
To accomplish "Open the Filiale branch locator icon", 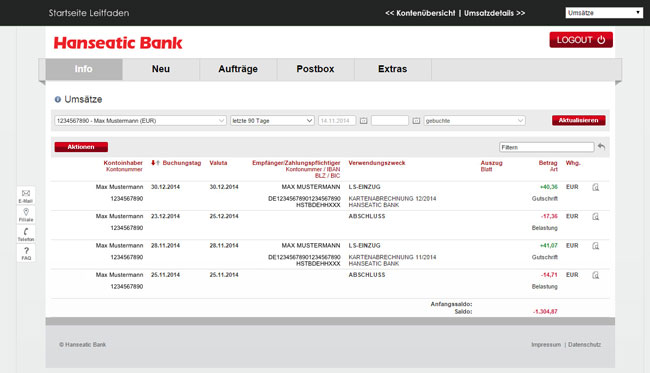I will pyautogui.click(x=26, y=215).
